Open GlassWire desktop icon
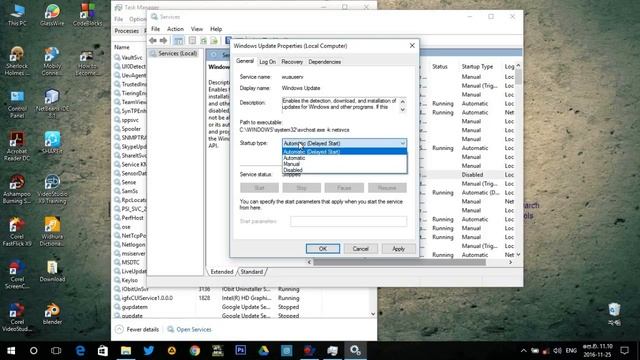 point(52,15)
